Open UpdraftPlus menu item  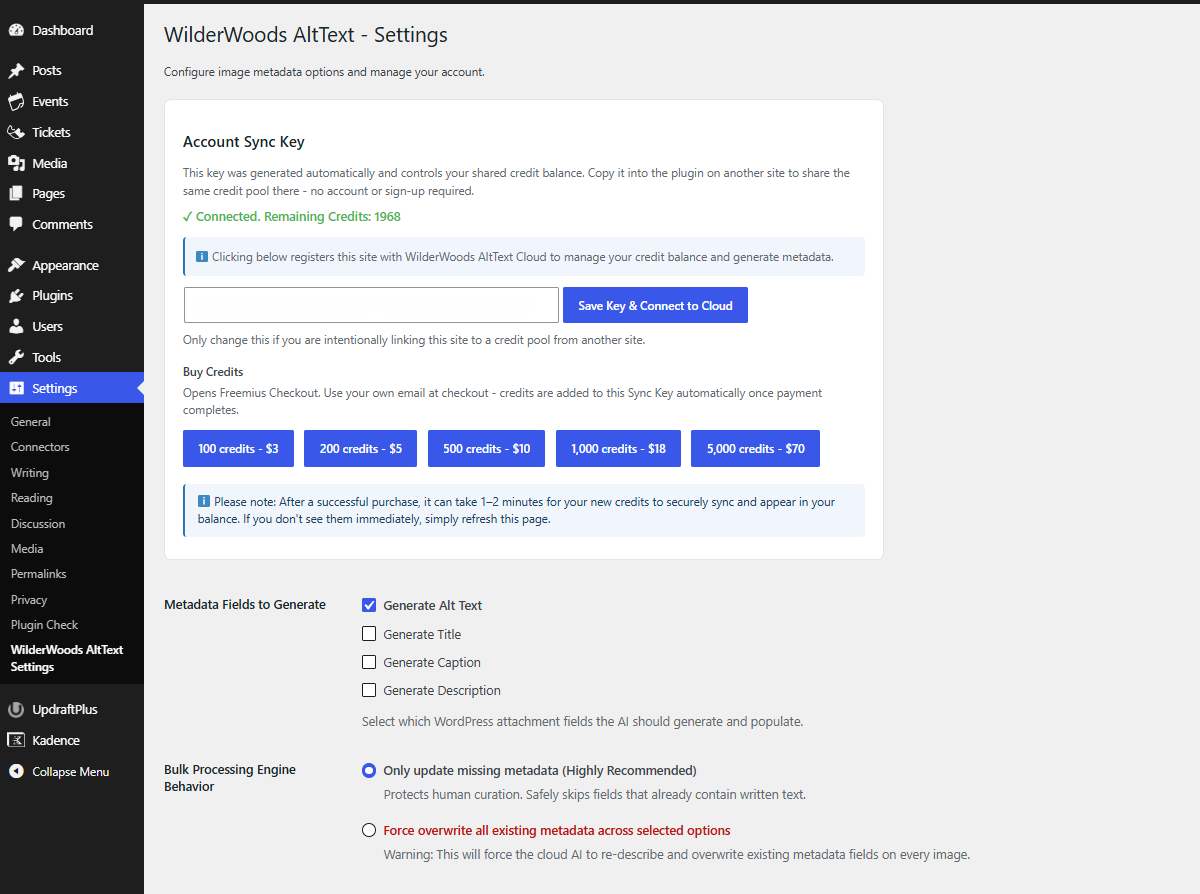click(x=72, y=710)
